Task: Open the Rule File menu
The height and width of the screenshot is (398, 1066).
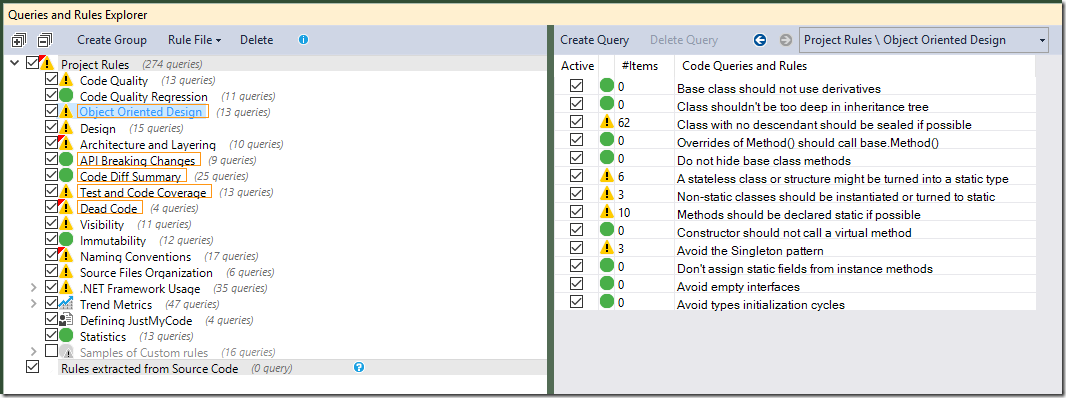Action: 194,40
